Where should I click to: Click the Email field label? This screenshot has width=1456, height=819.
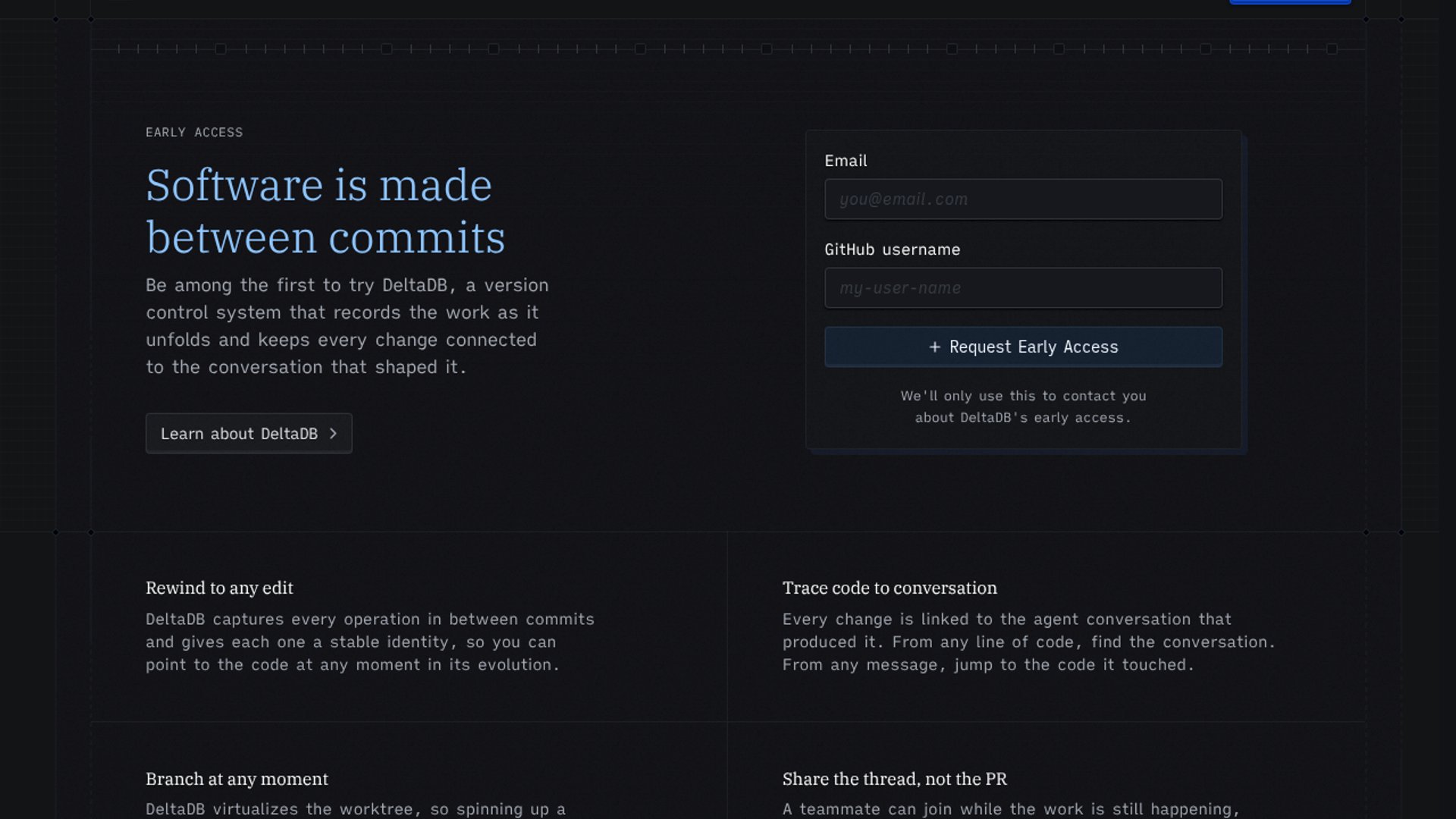point(846,161)
